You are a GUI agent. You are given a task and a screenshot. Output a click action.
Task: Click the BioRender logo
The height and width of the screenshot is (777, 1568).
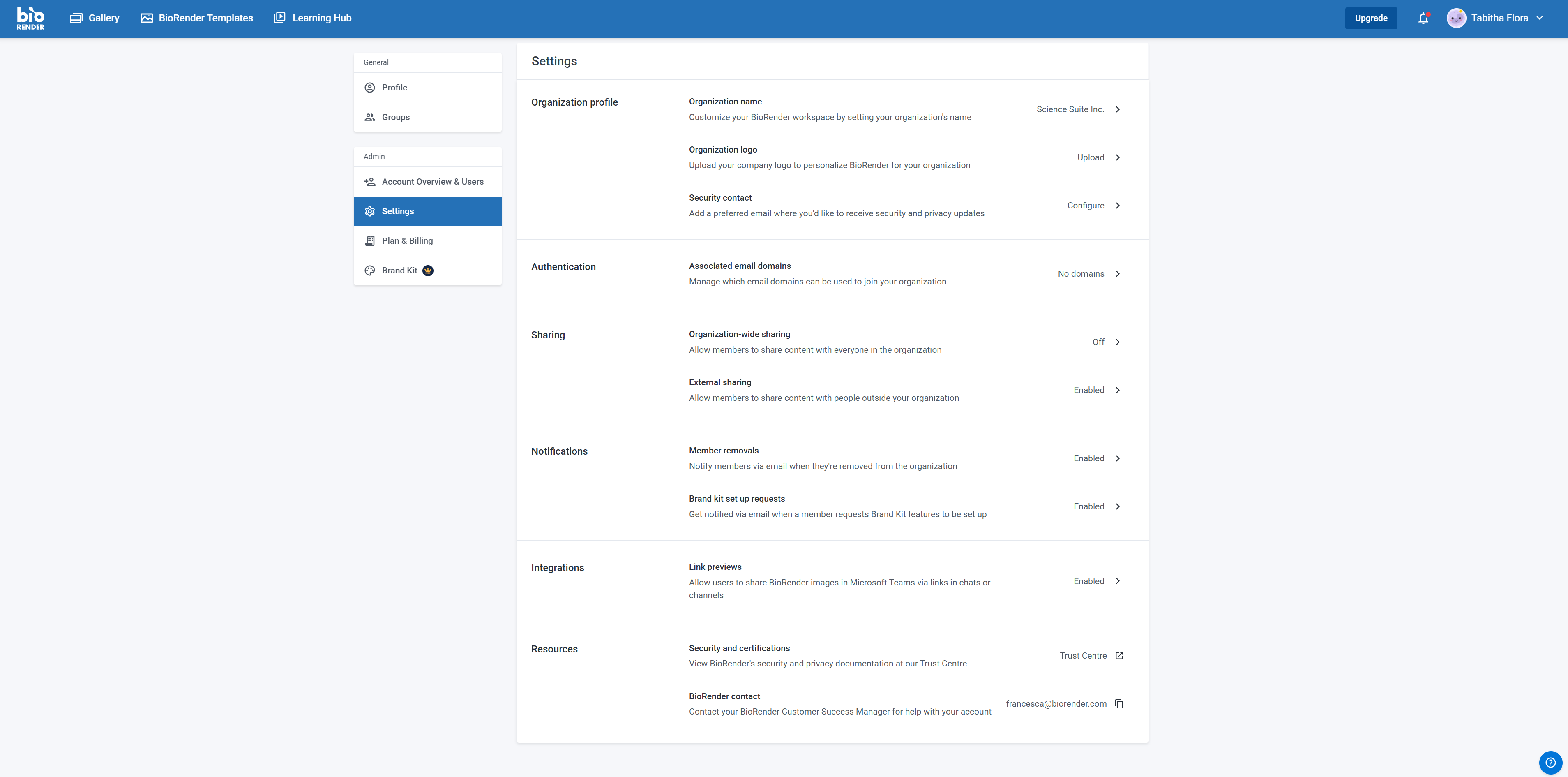pos(30,18)
